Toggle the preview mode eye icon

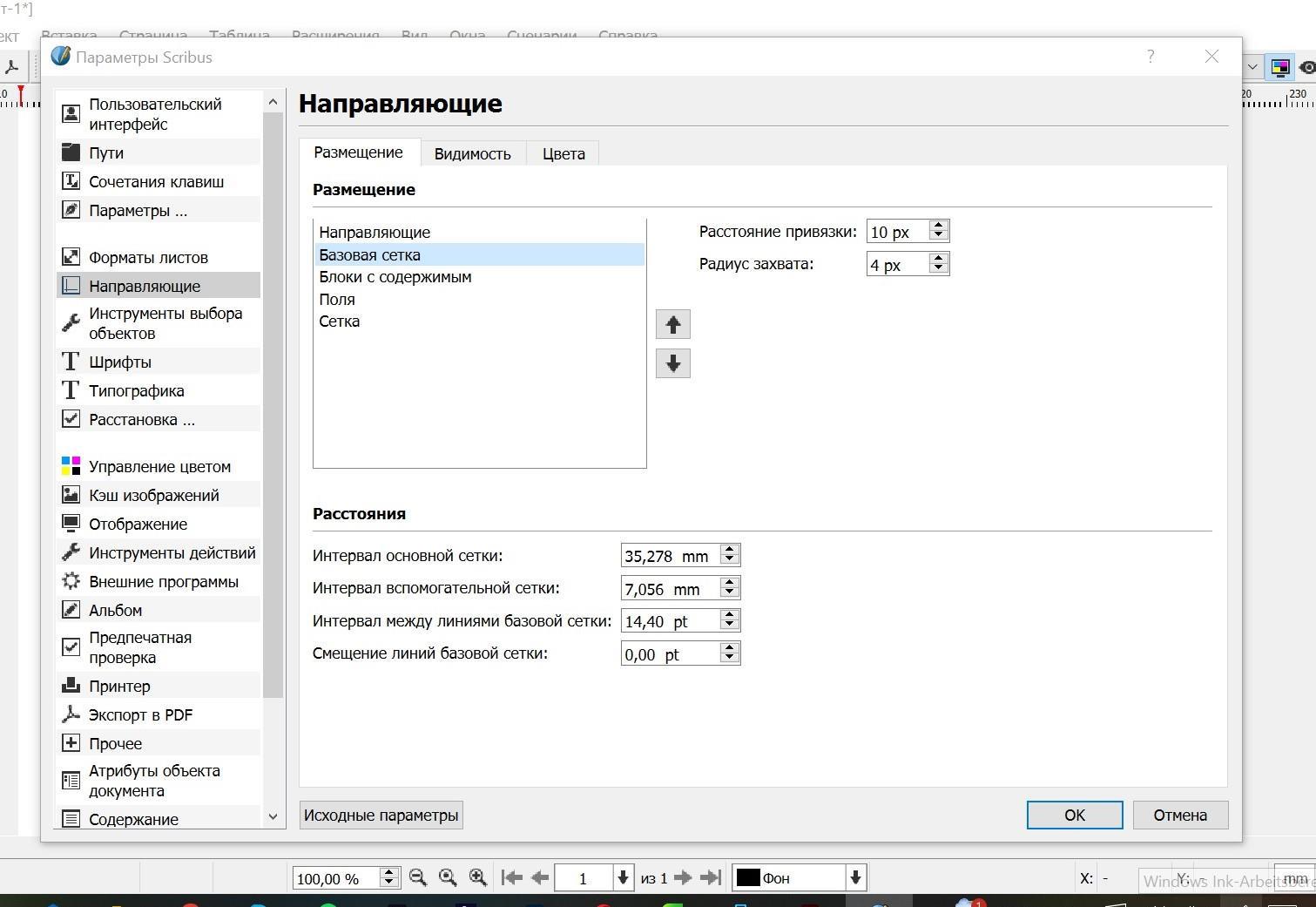click(x=1306, y=67)
